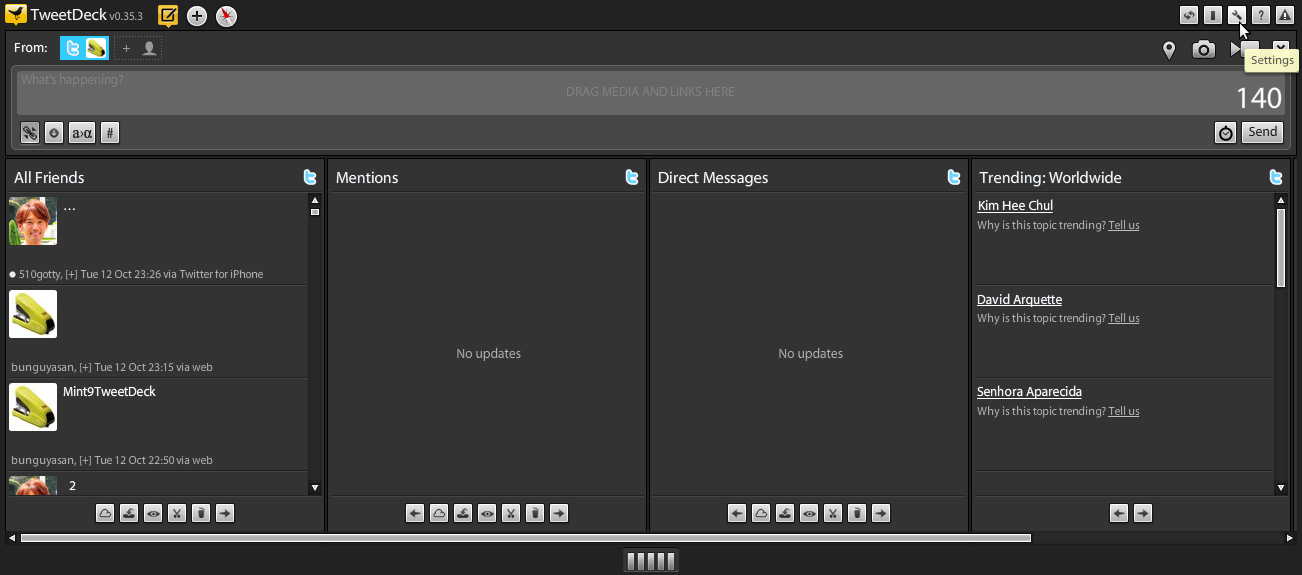1302x575 pixels.
Task: Add another account next to From
Action: (x=138, y=48)
